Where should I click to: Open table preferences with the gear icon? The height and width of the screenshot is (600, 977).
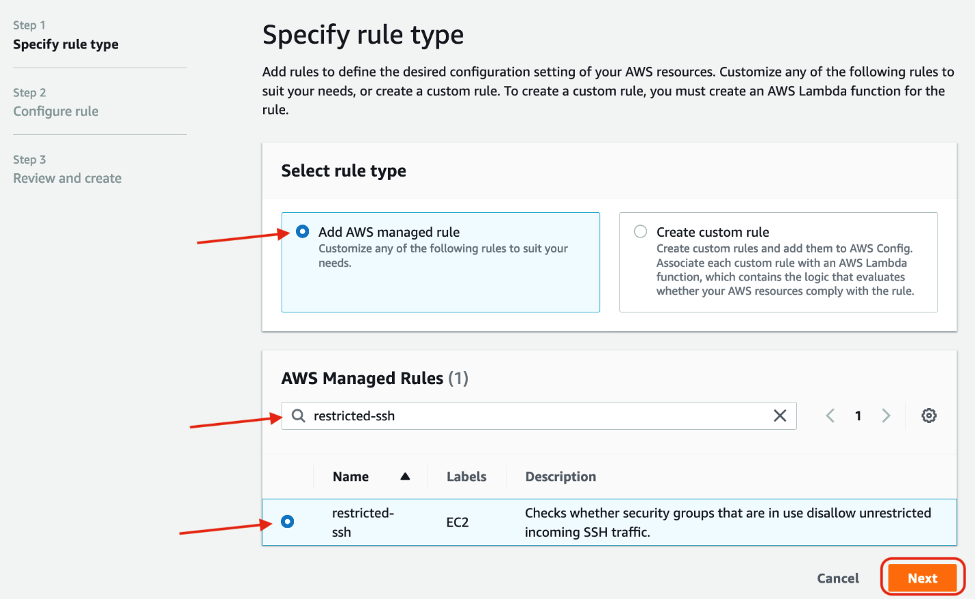928,415
